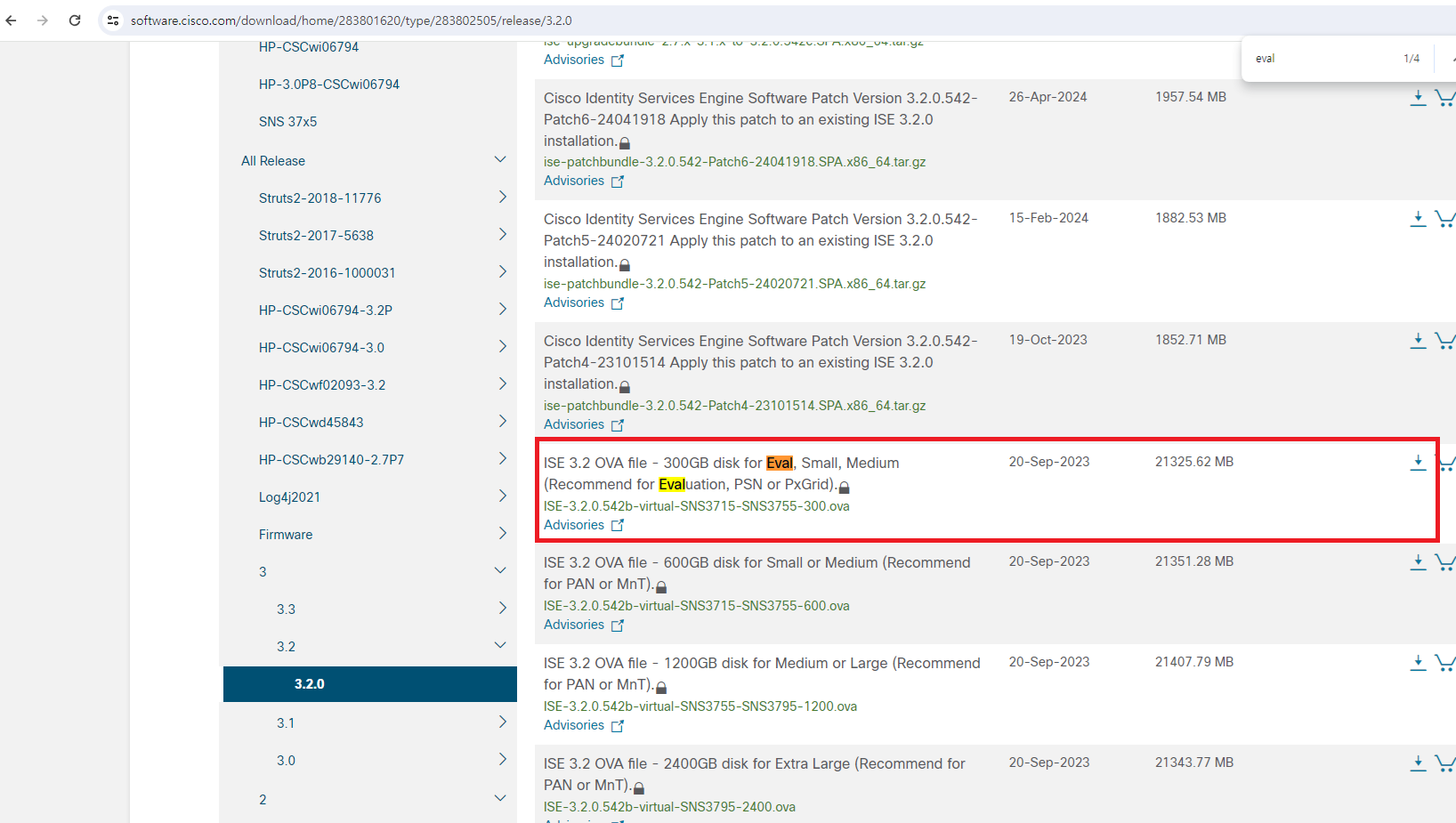Click the find-in-page field containing 'eval'

coord(1322,59)
